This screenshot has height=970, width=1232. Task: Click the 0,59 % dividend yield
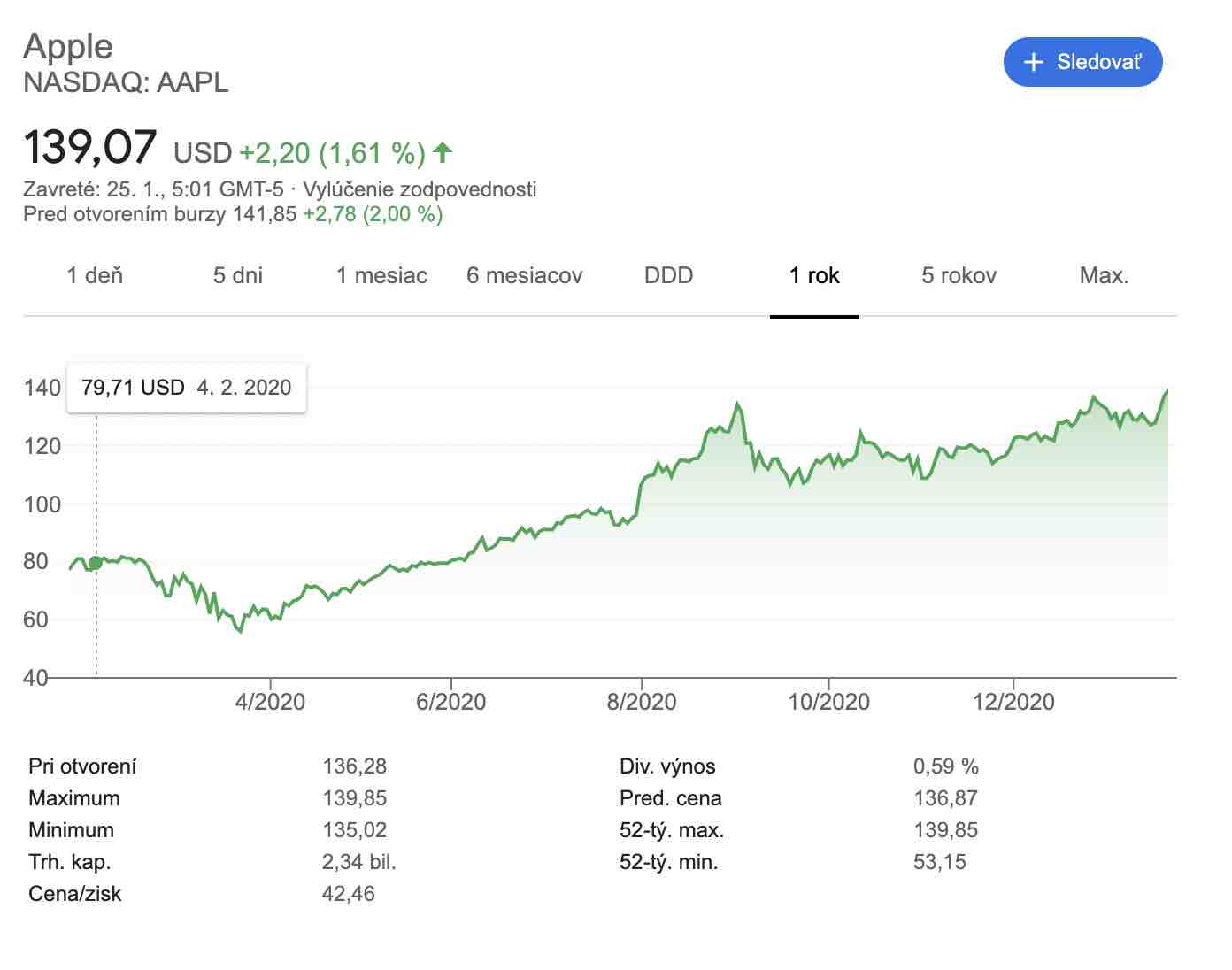[x=946, y=766]
